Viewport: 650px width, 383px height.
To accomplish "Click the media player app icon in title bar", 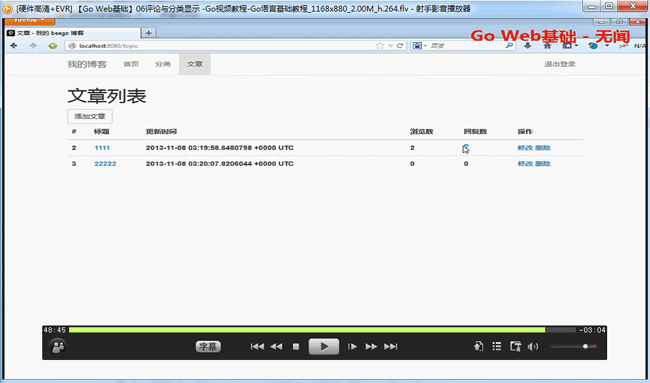I will [7, 8].
